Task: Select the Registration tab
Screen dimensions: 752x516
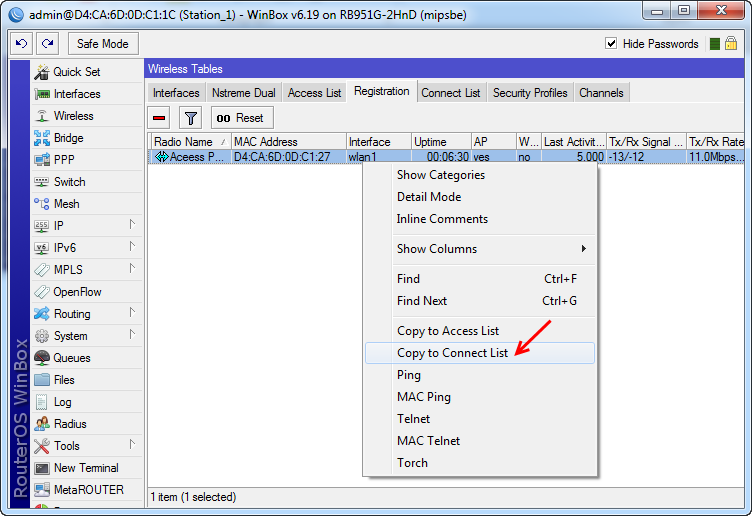Action: point(382,91)
